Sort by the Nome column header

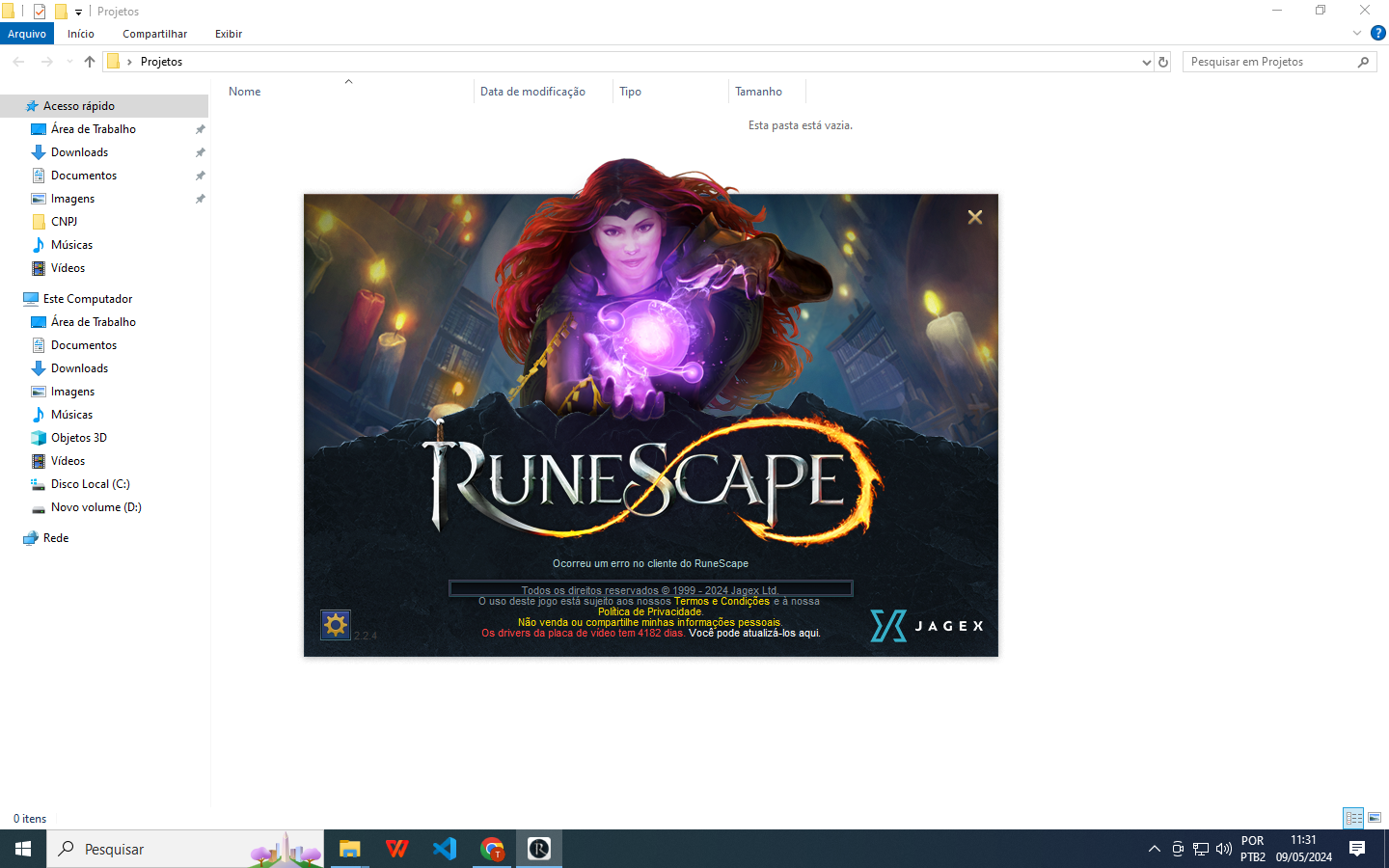(x=245, y=92)
